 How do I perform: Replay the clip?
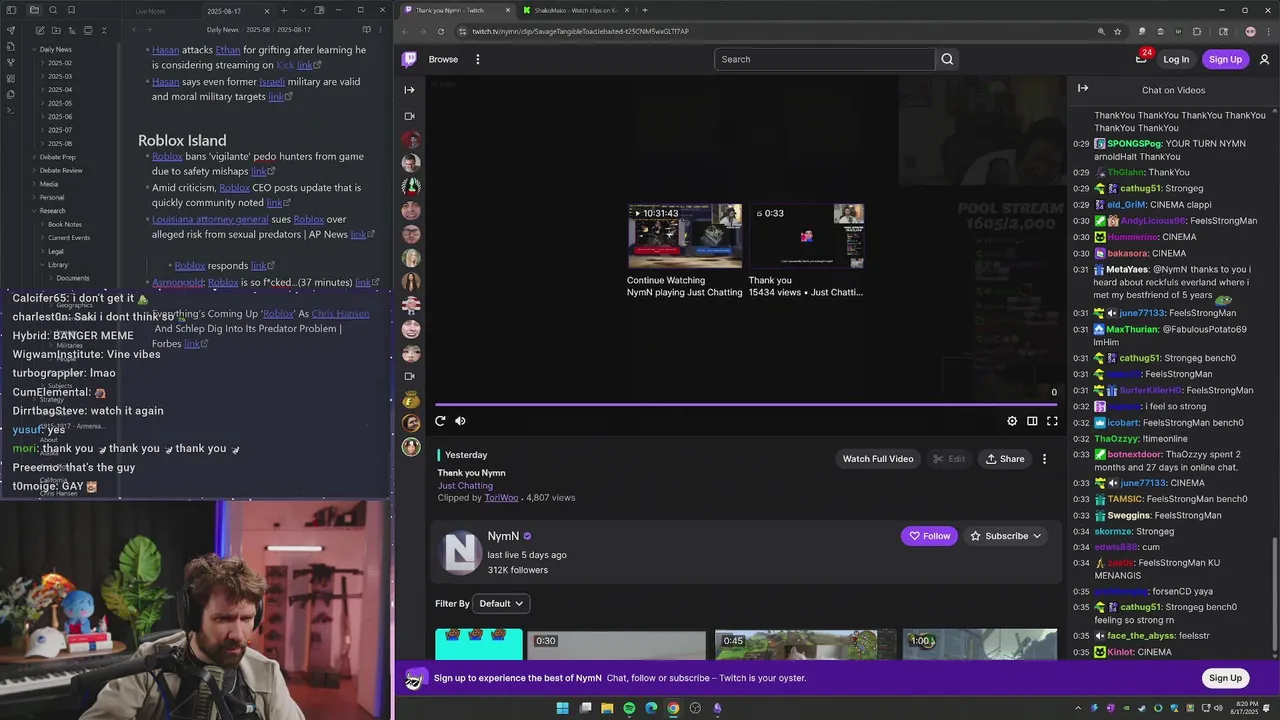click(x=440, y=421)
